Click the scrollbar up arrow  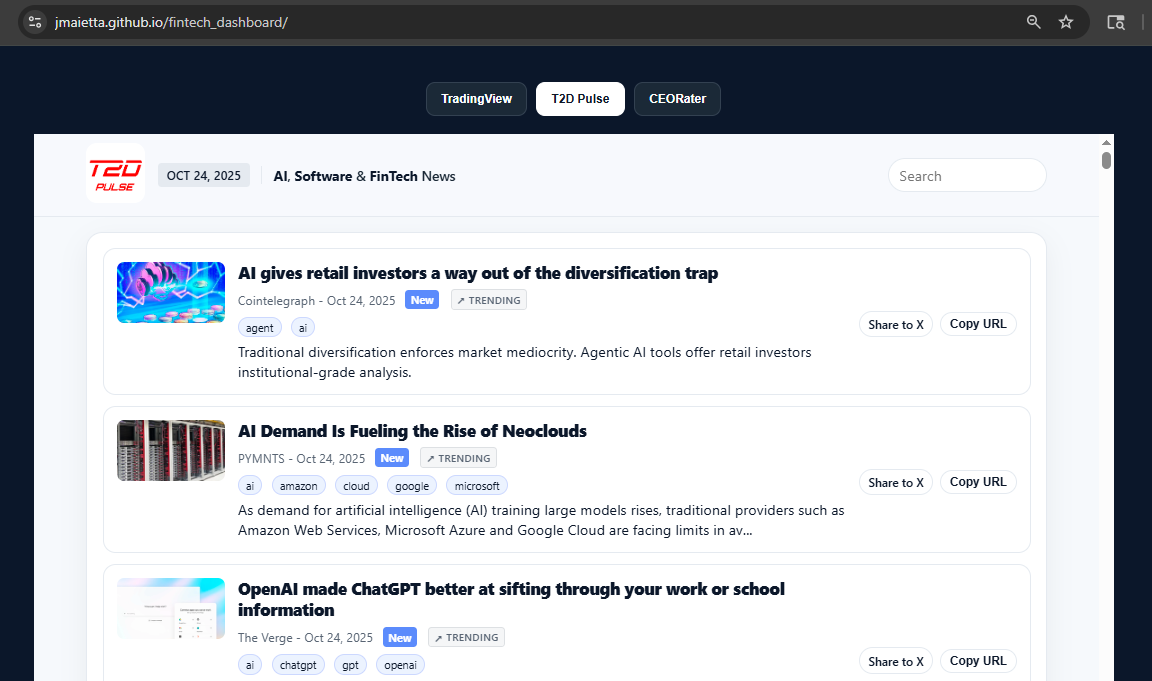click(1106, 143)
